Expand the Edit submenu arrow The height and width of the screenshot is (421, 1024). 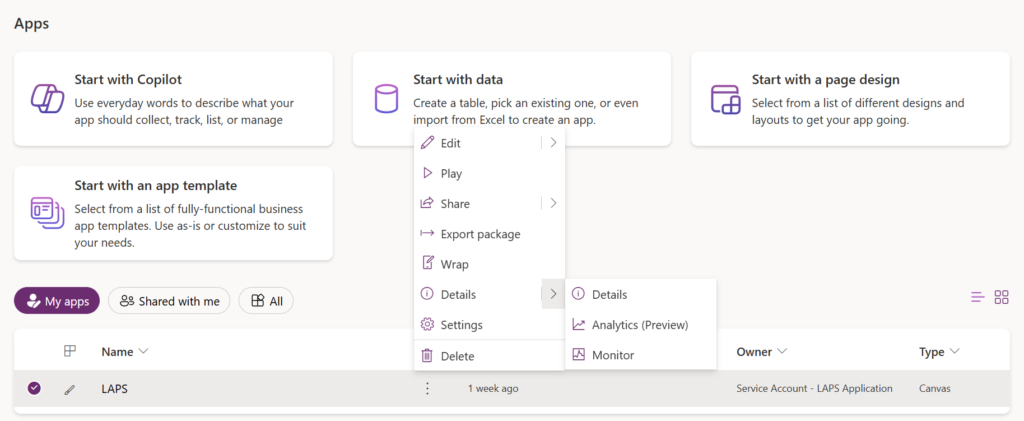[553, 143]
